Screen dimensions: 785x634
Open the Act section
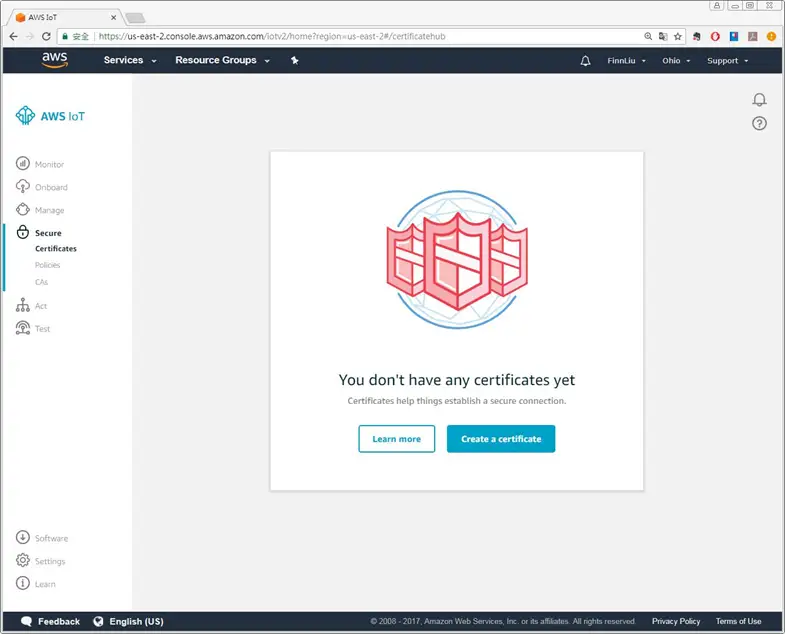tap(41, 306)
